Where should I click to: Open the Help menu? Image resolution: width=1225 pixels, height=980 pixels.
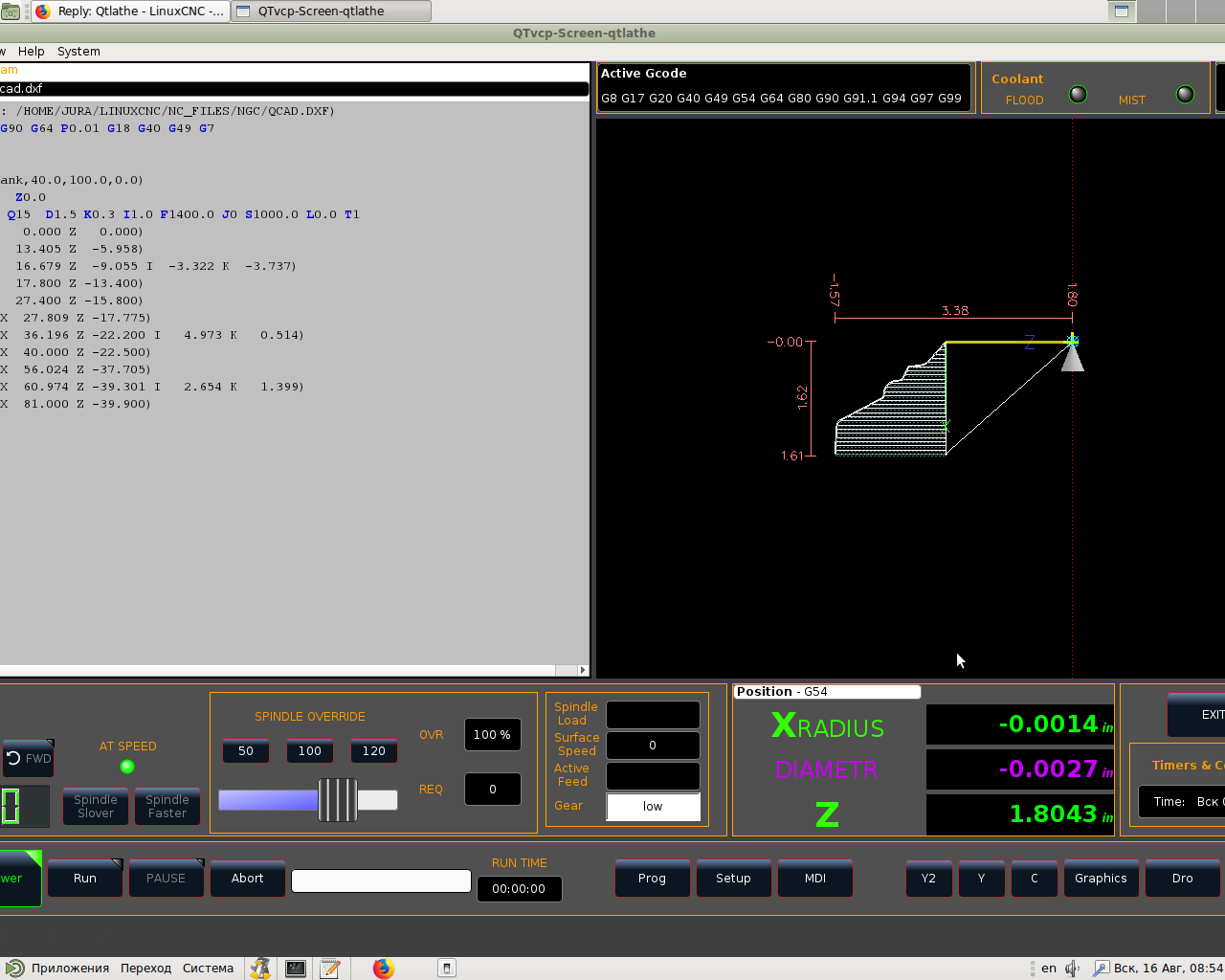coord(31,52)
